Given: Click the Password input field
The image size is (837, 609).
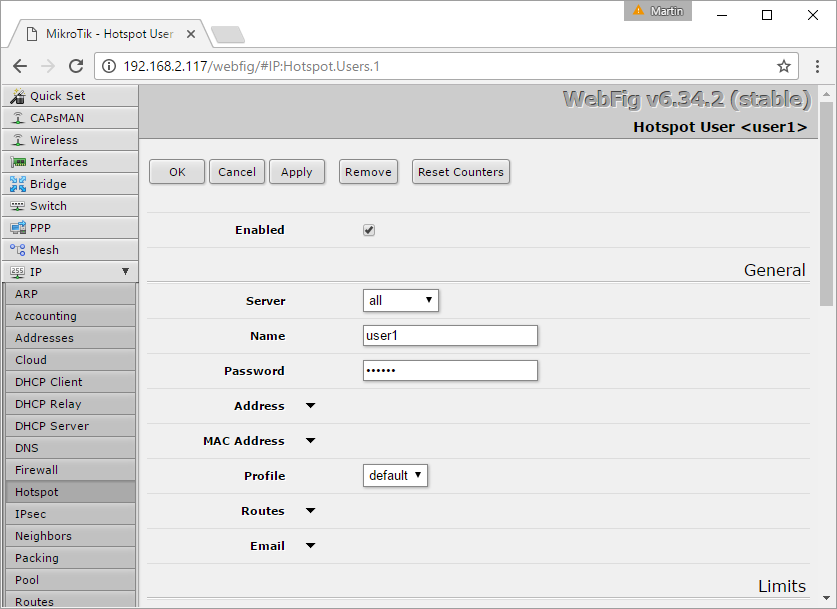Looking at the screenshot, I should click(x=450, y=370).
